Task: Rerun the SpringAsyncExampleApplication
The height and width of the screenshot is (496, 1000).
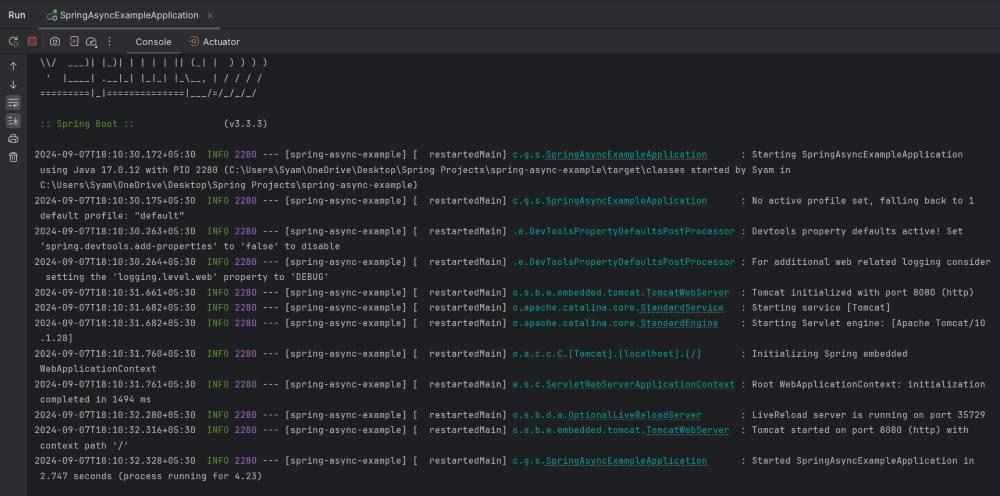Action: point(13,42)
